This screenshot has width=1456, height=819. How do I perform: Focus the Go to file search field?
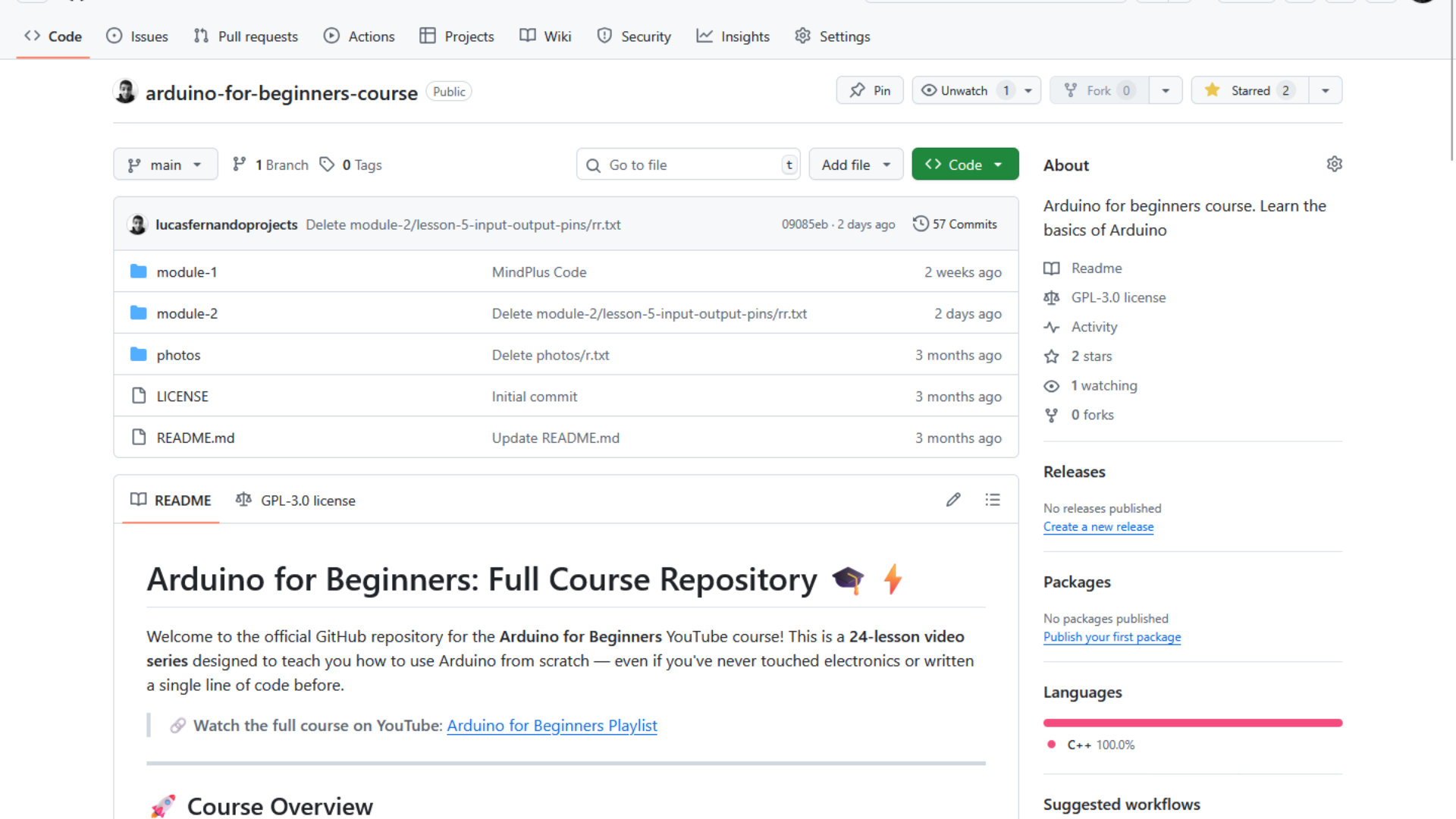pyautogui.click(x=688, y=165)
